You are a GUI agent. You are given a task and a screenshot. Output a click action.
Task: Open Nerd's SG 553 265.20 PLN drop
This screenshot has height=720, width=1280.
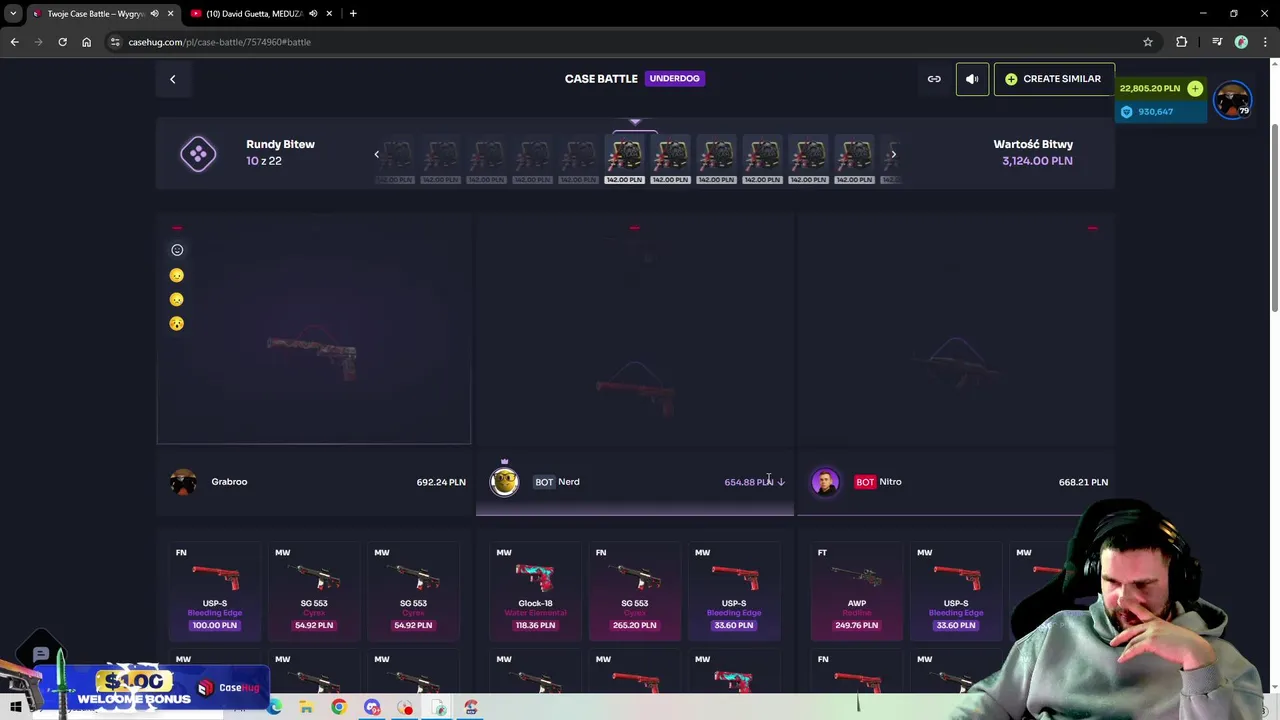point(634,590)
